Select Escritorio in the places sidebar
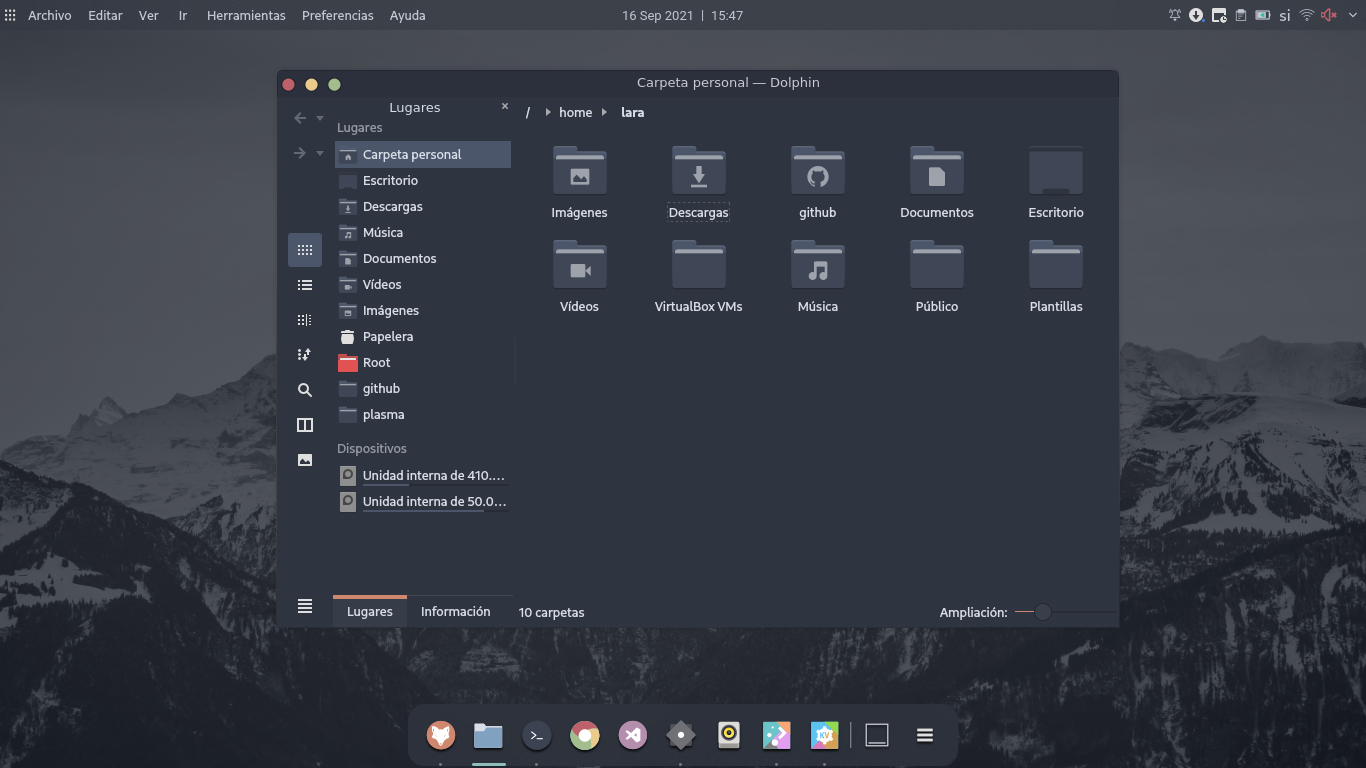Viewport: 1366px width, 768px height. click(x=423, y=180)
